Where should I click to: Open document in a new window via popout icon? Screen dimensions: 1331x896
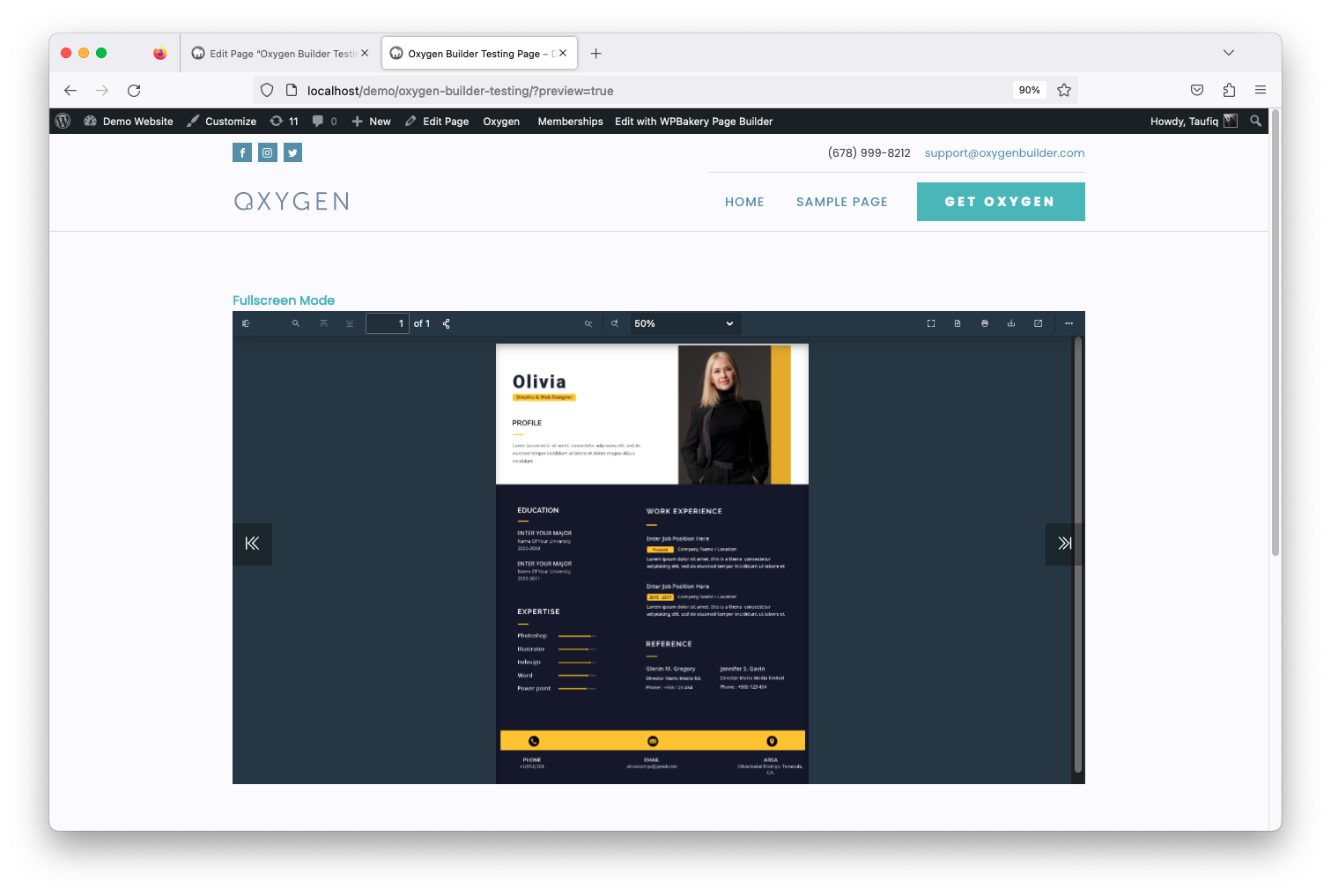1038,323
